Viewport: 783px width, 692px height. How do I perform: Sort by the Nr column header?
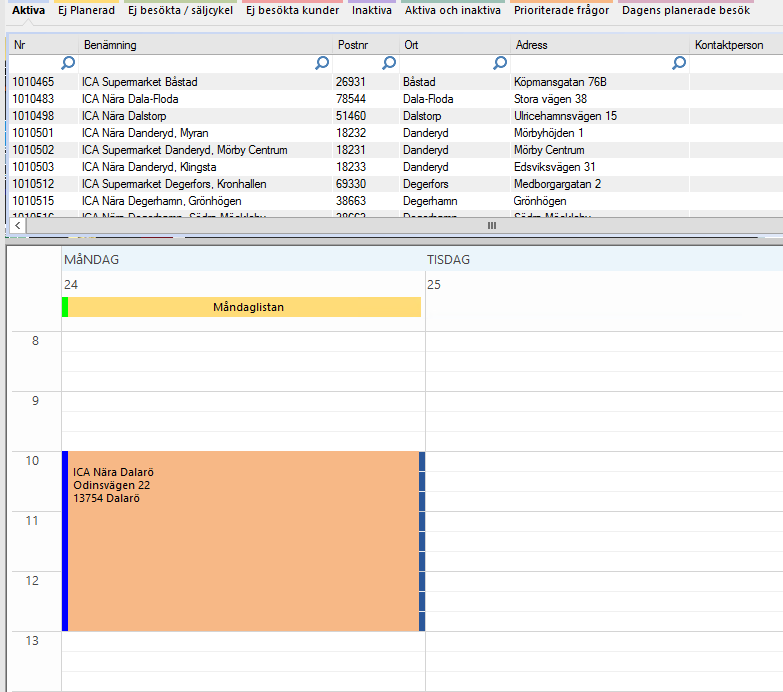(x=43, y=45)
